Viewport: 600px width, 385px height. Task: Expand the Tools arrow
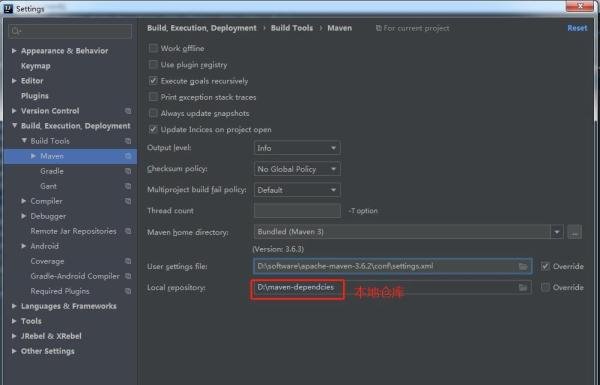tap(14, 321)
